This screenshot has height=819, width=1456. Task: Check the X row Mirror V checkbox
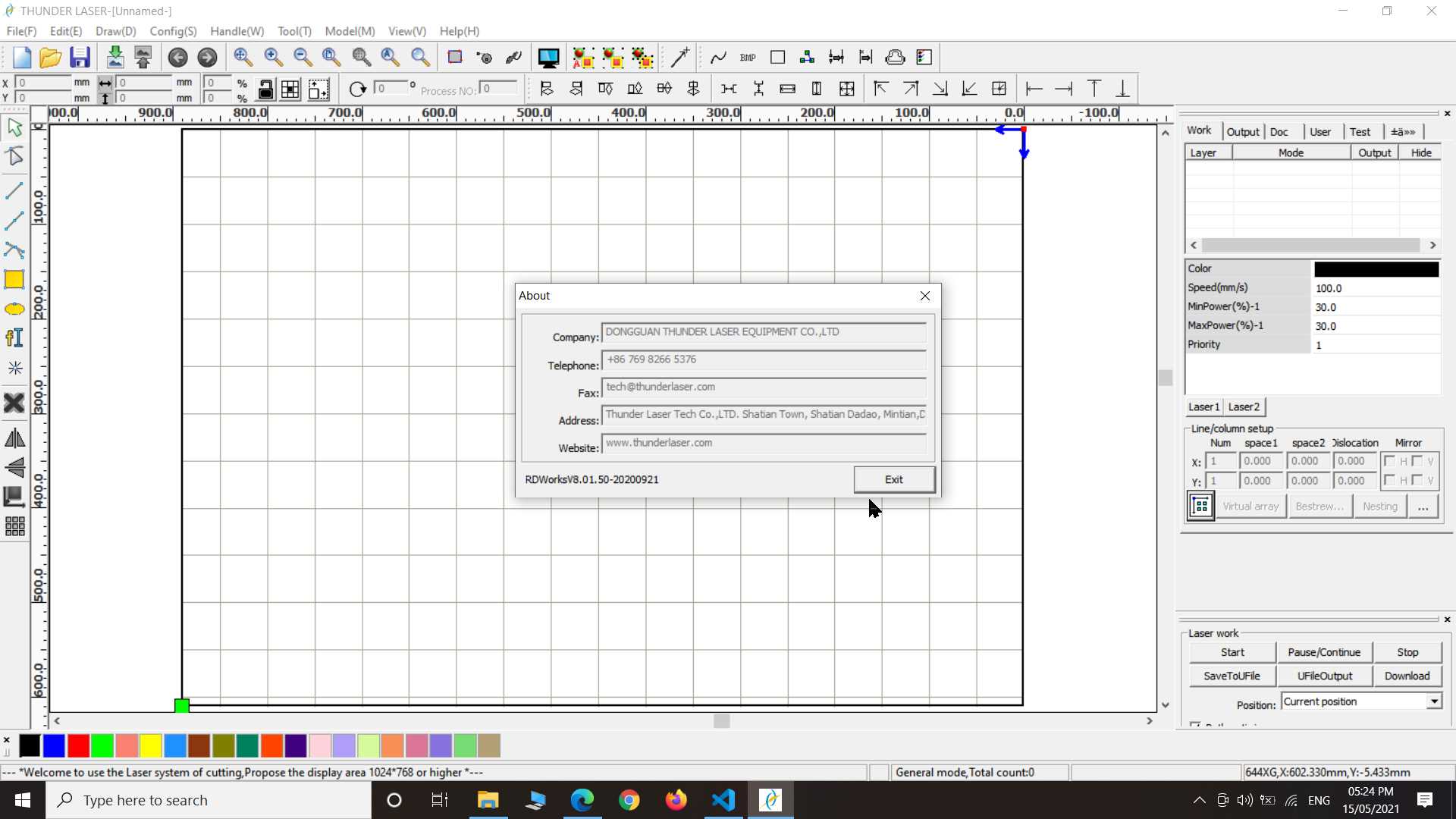1417,460
